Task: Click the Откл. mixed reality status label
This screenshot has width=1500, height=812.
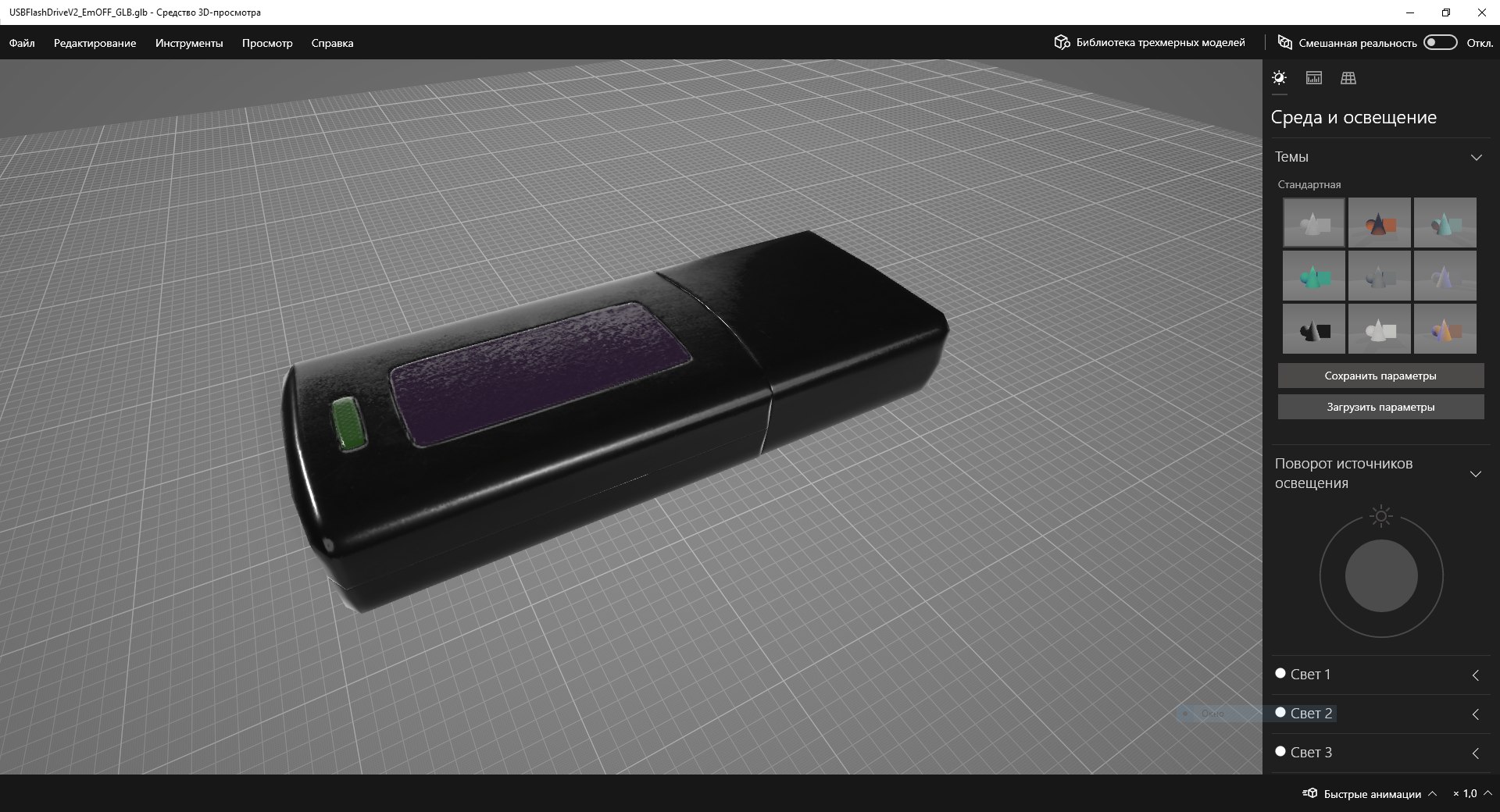Action: click(x=1480, y=43)
